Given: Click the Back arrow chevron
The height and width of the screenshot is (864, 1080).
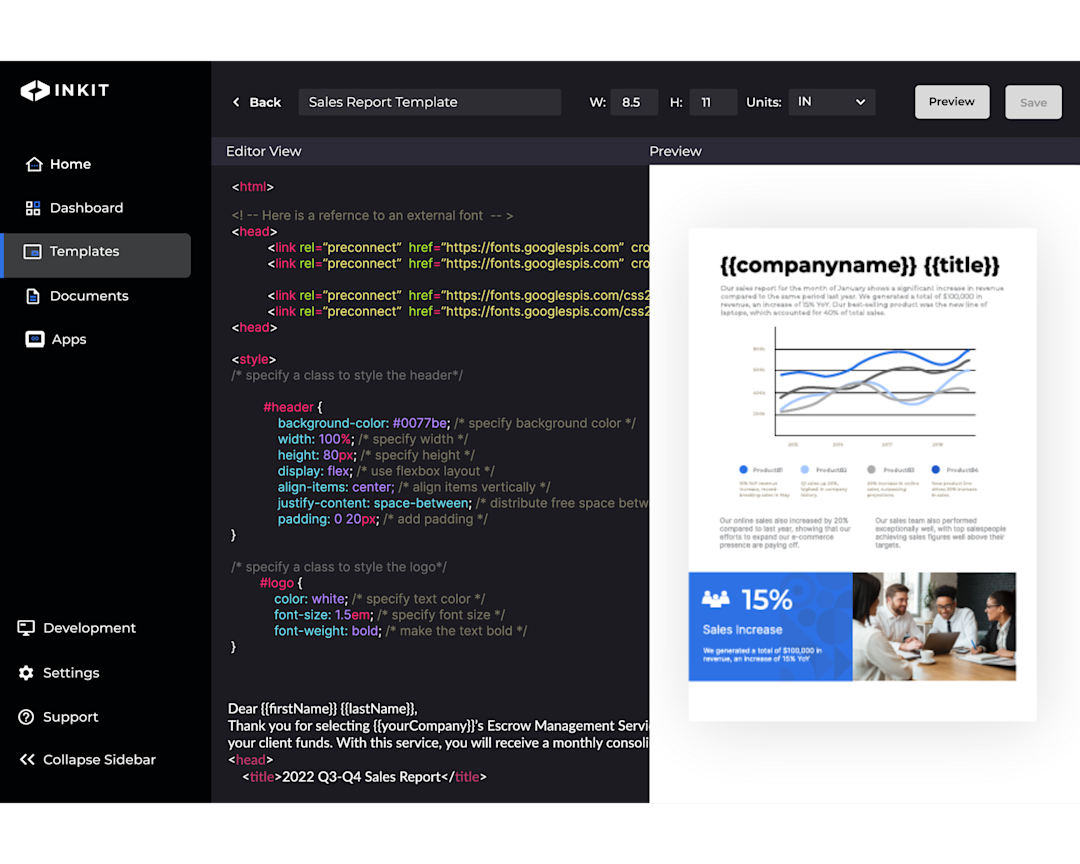Looking at the screenshot, I should [236, 102].
